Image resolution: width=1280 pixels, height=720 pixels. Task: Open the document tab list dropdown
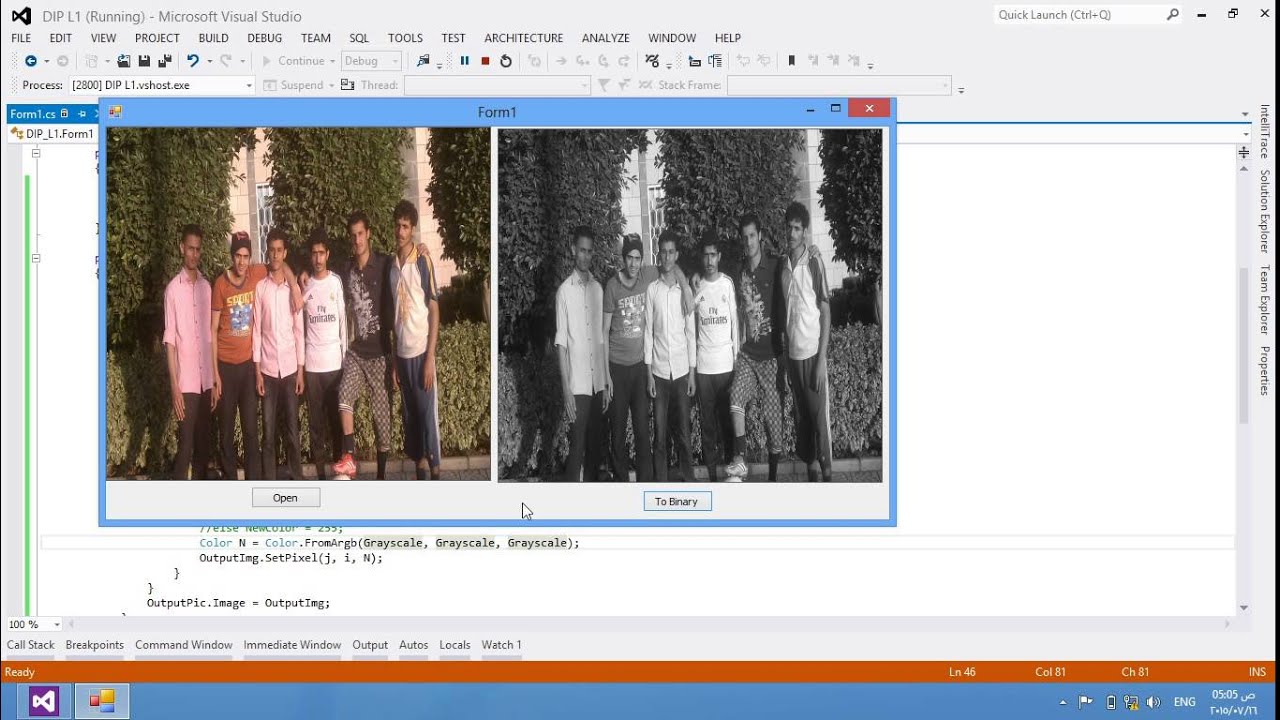tap(1245, 114)
